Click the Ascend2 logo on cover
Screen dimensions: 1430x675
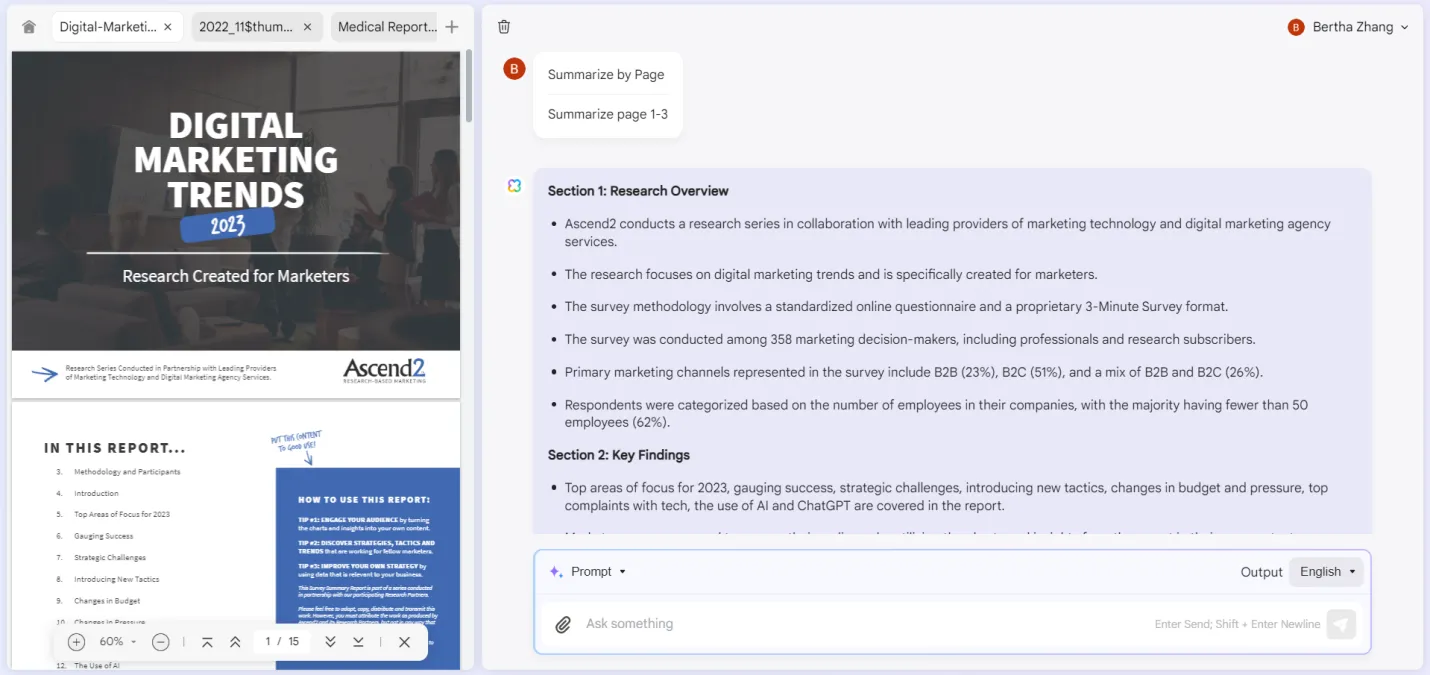pyautogui.click(x=384, y=370)
